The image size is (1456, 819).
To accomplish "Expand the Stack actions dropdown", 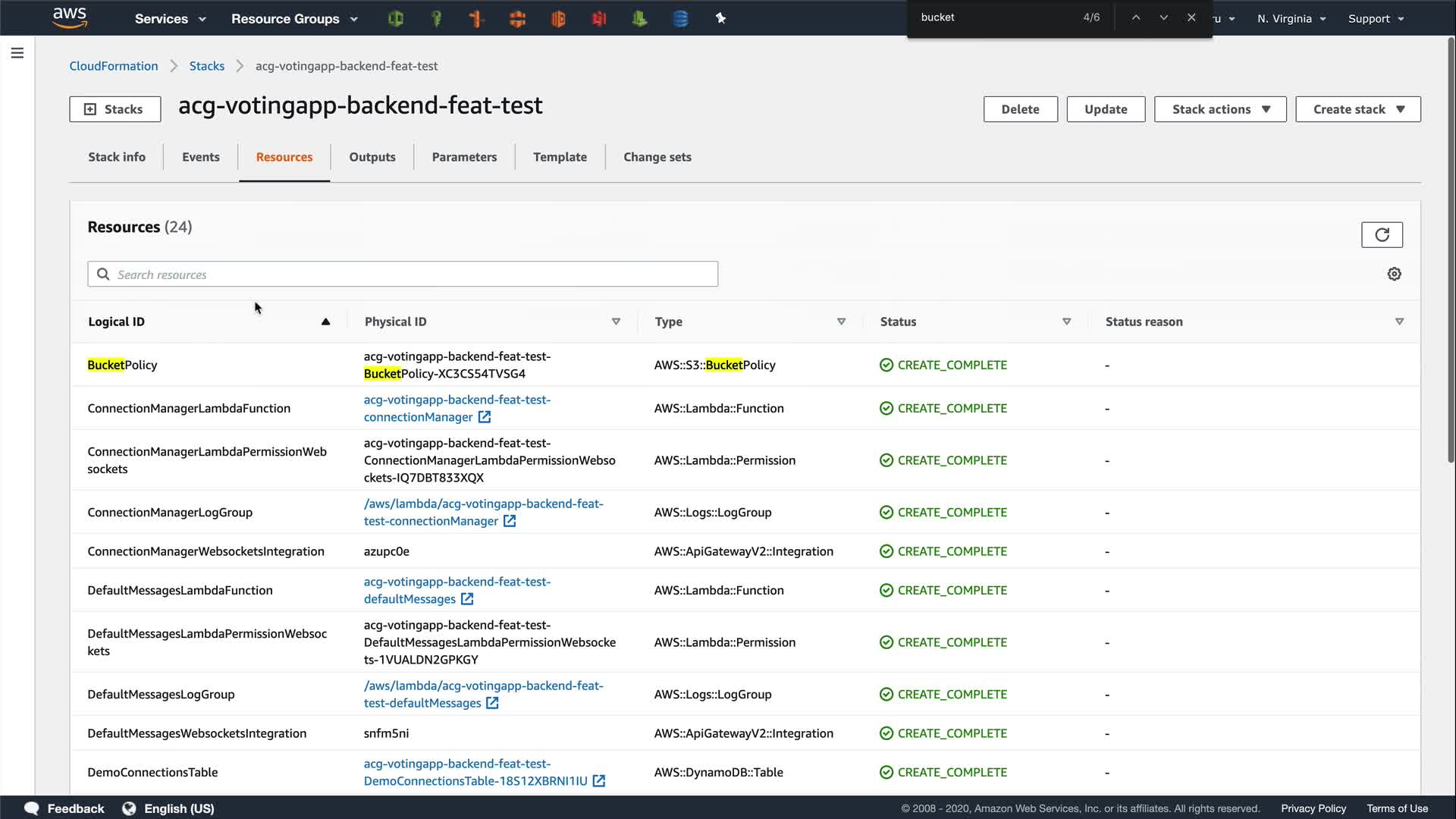I will (1219, 109).
